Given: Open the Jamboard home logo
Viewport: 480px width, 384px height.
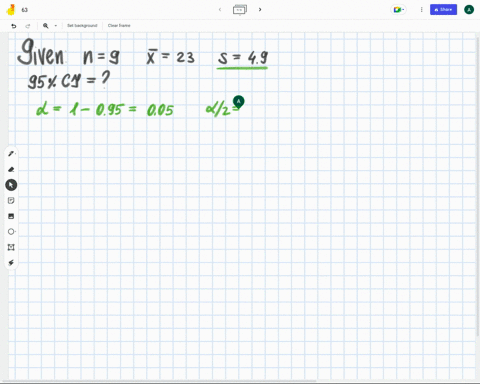Looking at the screenshot, I should pyautogui.click(x=11, y=10).
